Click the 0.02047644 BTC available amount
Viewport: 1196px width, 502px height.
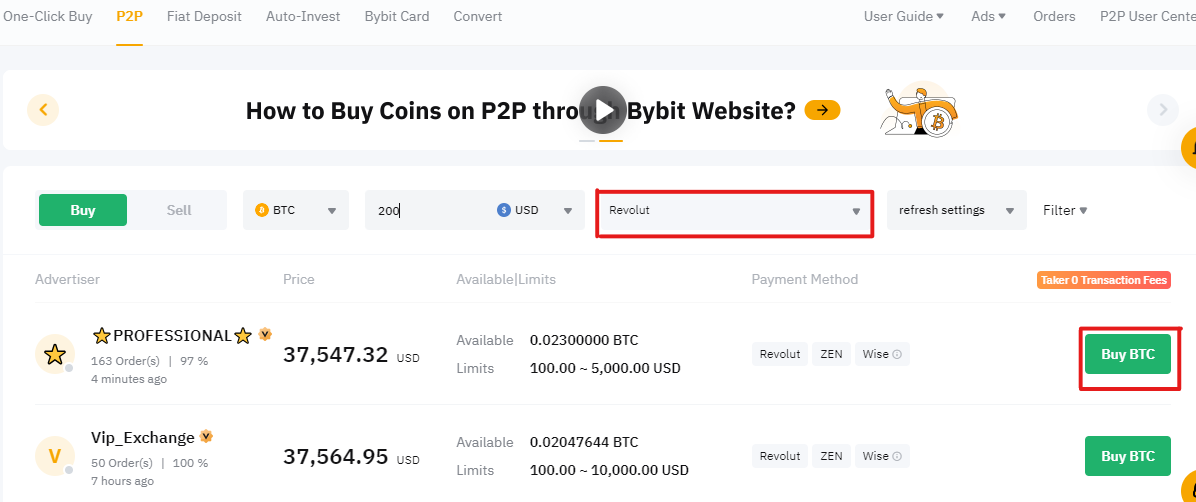click(x=584, y=442)
